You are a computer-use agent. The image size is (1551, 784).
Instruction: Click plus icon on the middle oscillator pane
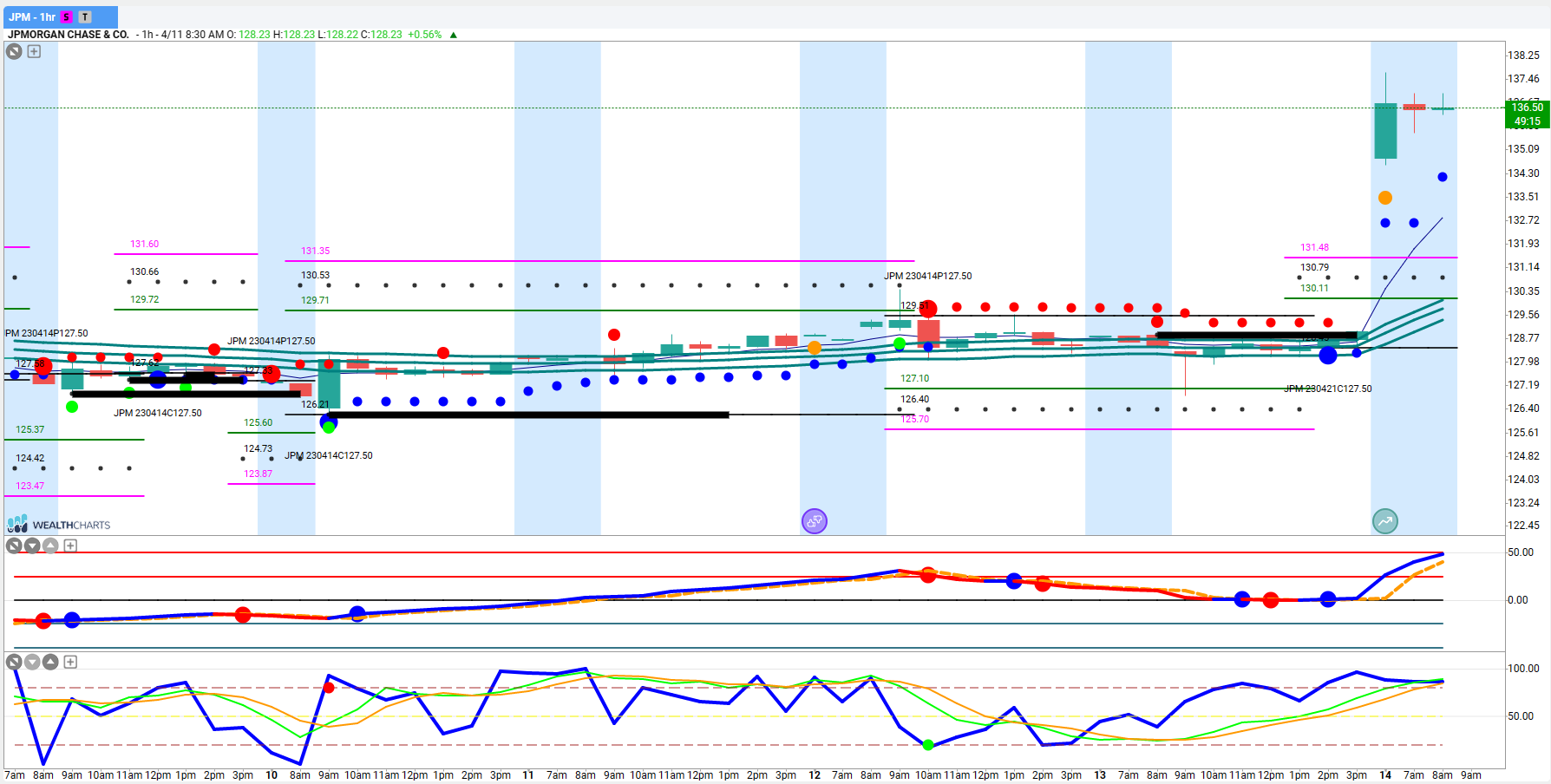click(70, 546)
